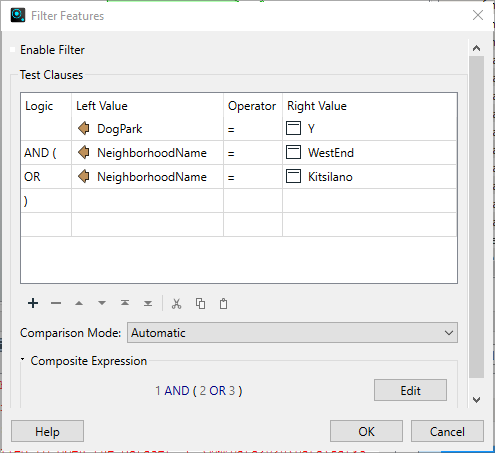Open the Comparison Mode dropdown
This screenshot has width=495, height=453.
click(292, 333)
